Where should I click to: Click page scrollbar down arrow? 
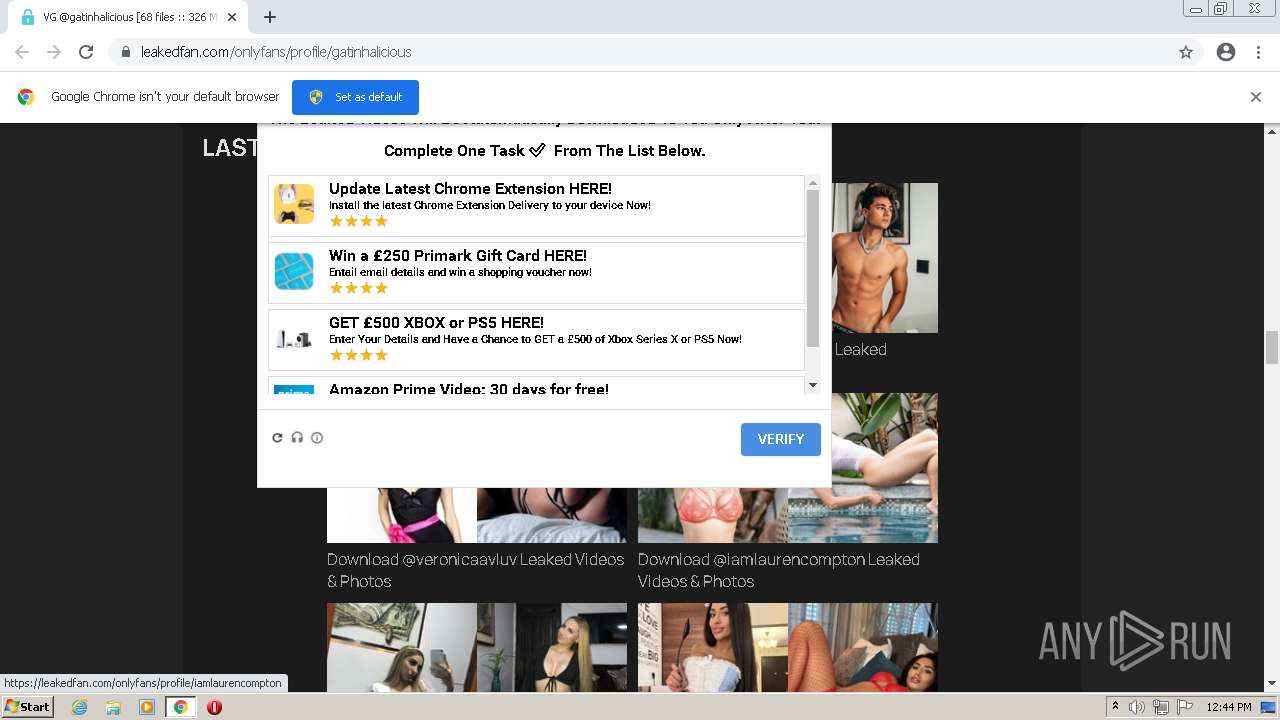(1272, 684)
